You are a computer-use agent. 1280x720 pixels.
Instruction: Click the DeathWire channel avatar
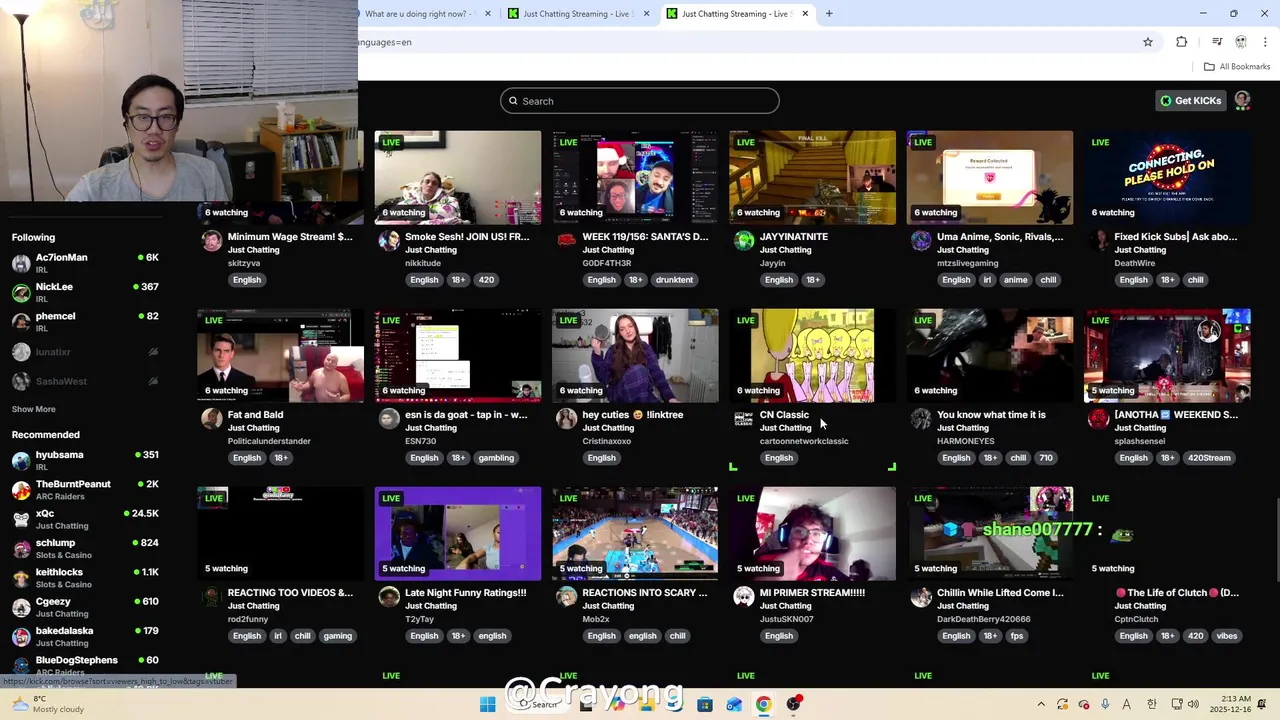1098,240
